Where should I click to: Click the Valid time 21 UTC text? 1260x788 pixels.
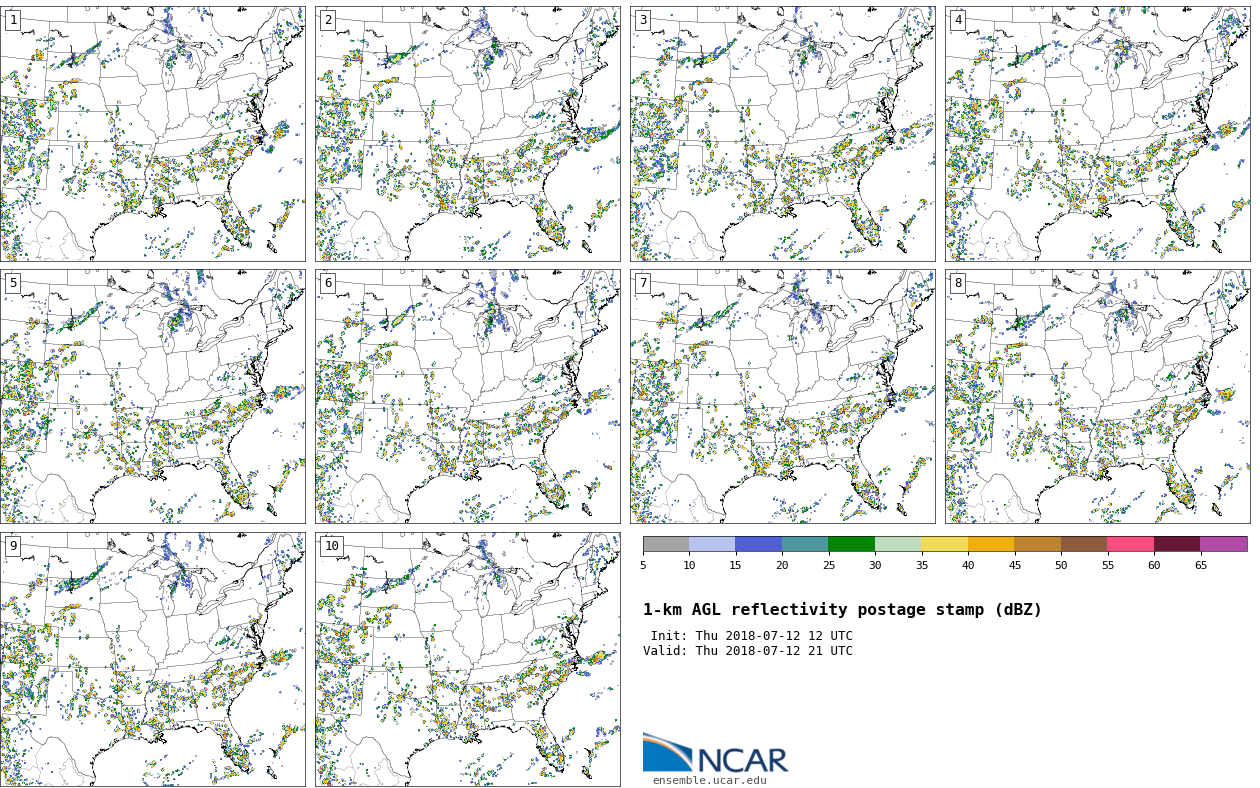(748, 651)
